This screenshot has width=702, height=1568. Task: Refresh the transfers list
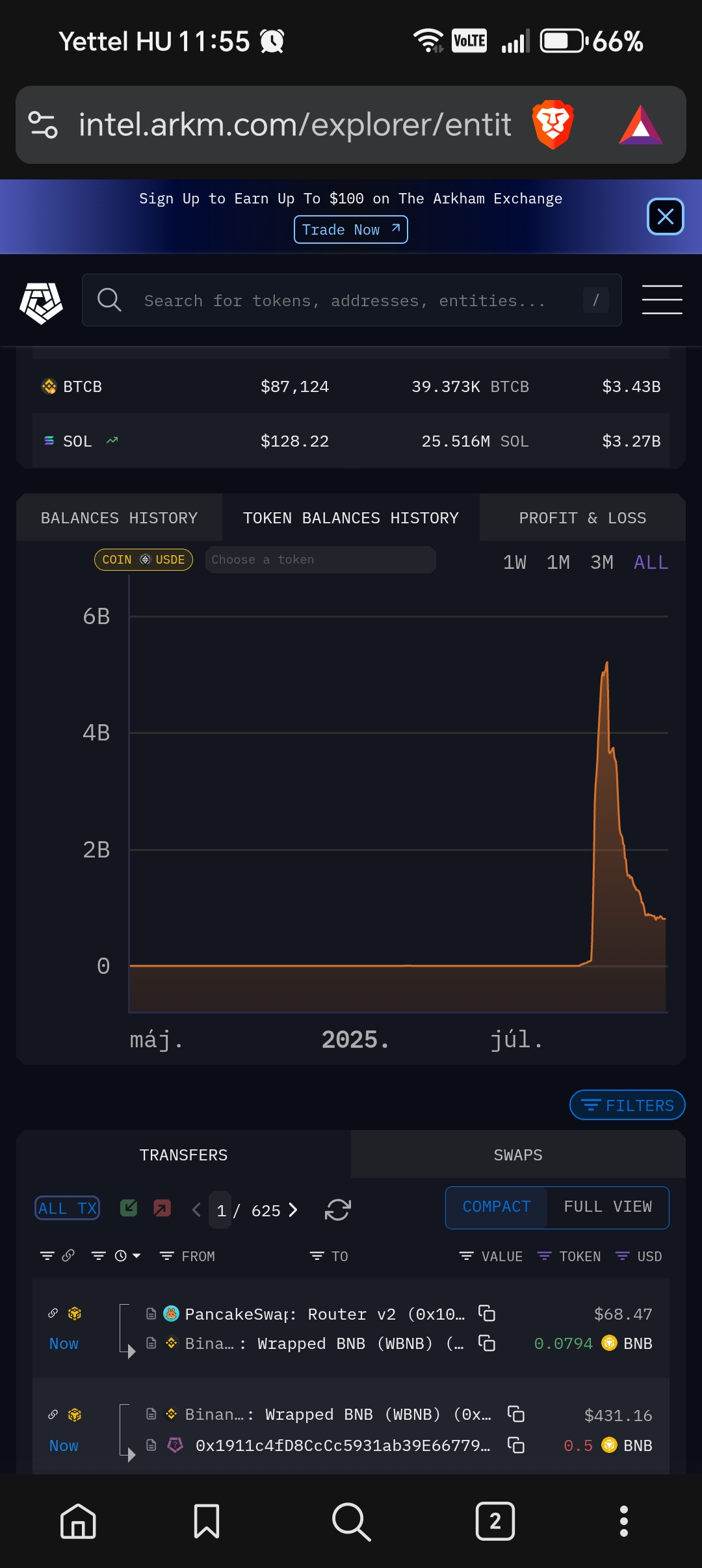[x=338, y=1210]
